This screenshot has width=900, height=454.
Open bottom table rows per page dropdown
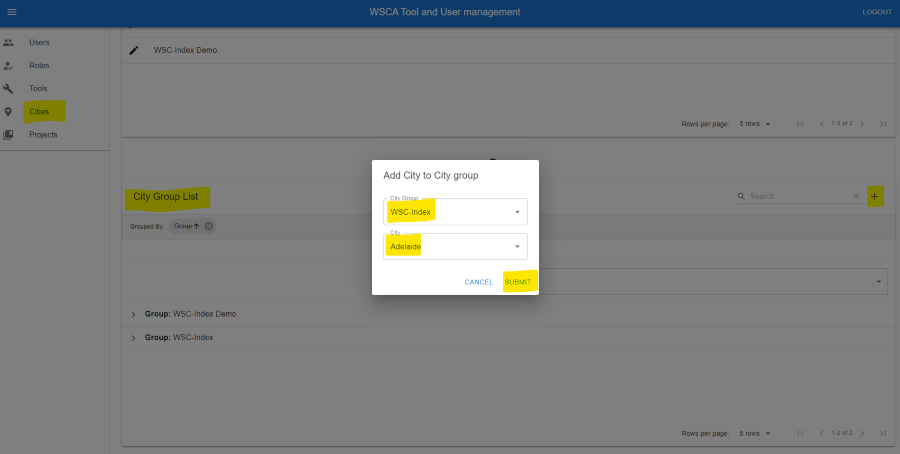click(x=755, y=433)
